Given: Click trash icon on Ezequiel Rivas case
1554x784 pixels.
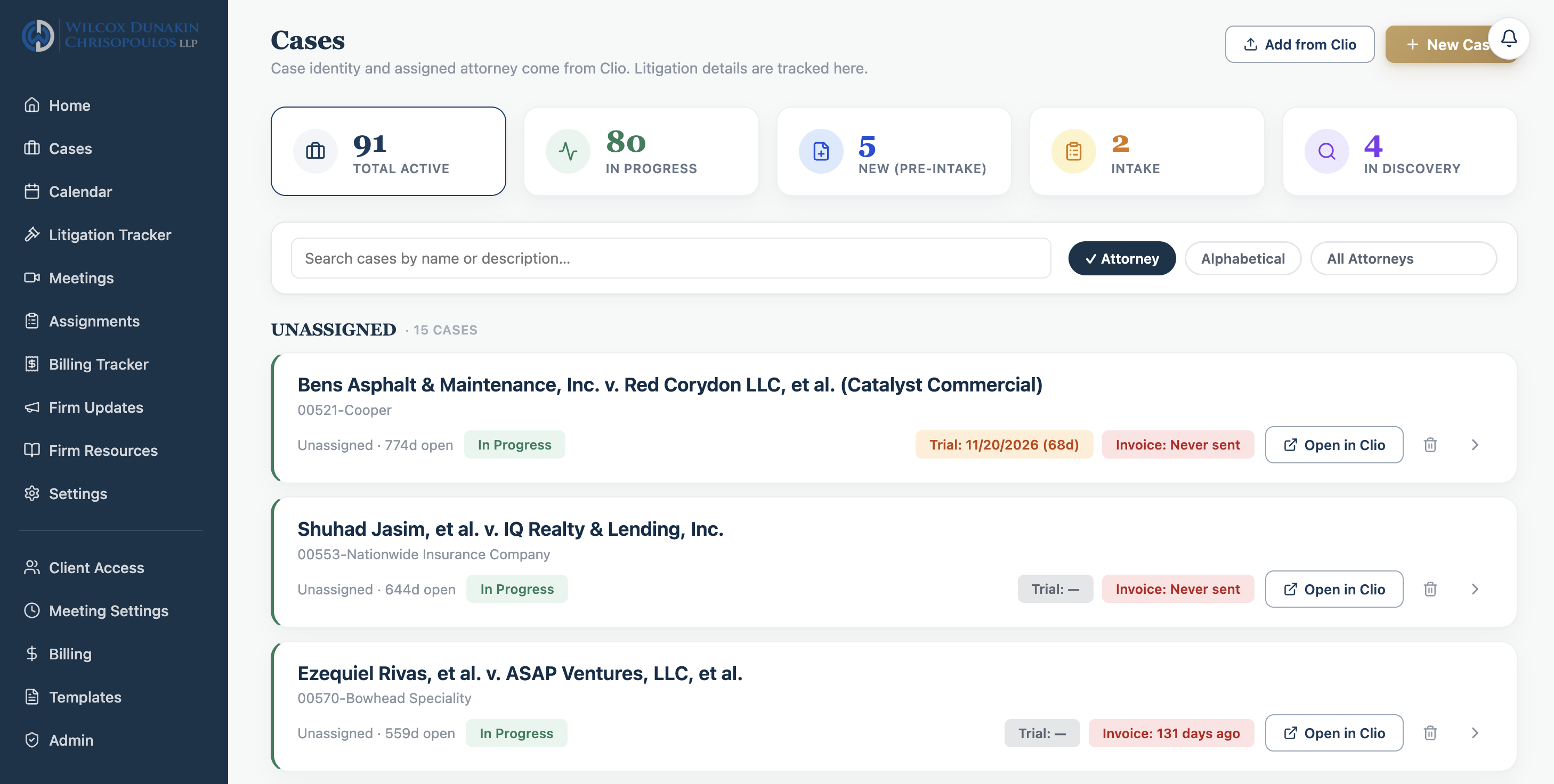Looking at the screenshot, I should click(1430, 733).
